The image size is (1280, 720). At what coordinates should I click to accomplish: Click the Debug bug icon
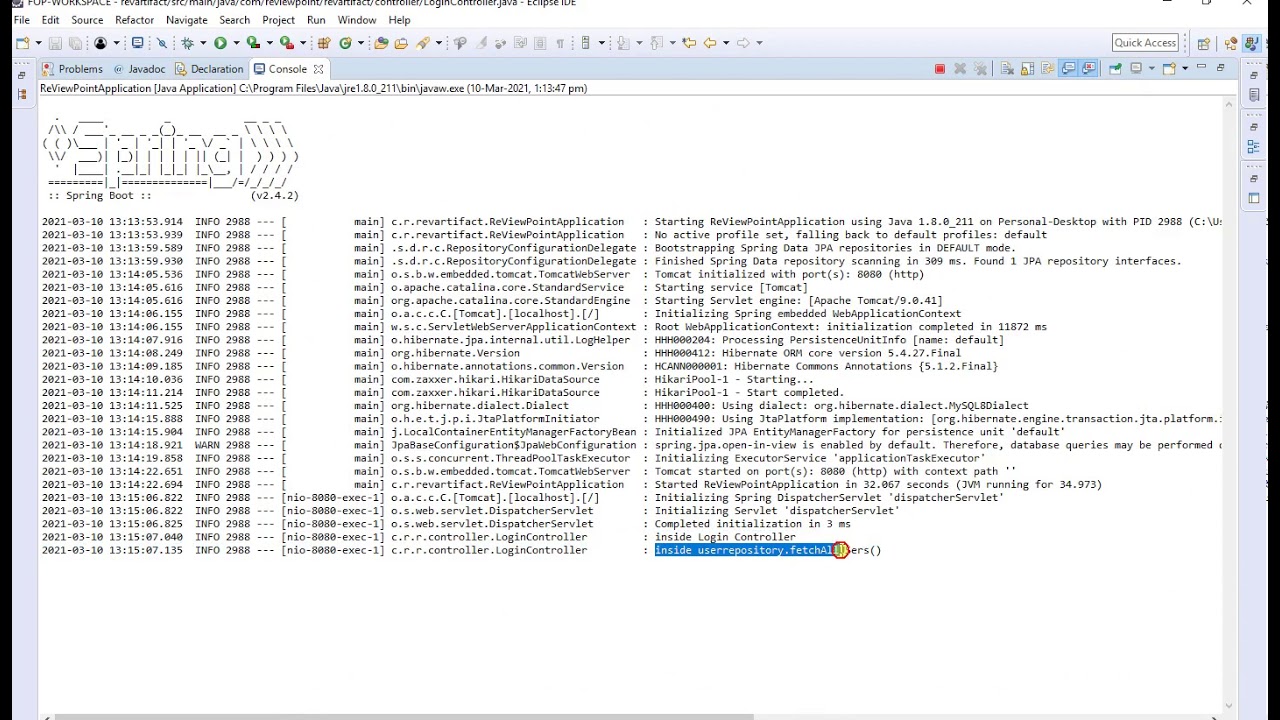187,43
